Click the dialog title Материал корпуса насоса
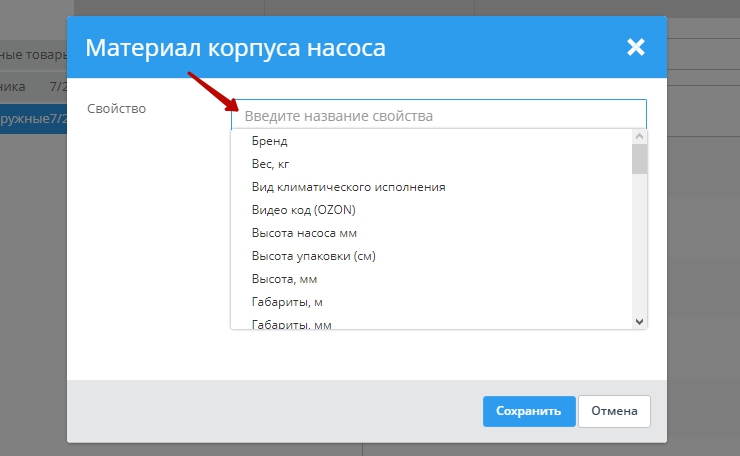This screenshot has height=456, width=740. tap(235, 47)
